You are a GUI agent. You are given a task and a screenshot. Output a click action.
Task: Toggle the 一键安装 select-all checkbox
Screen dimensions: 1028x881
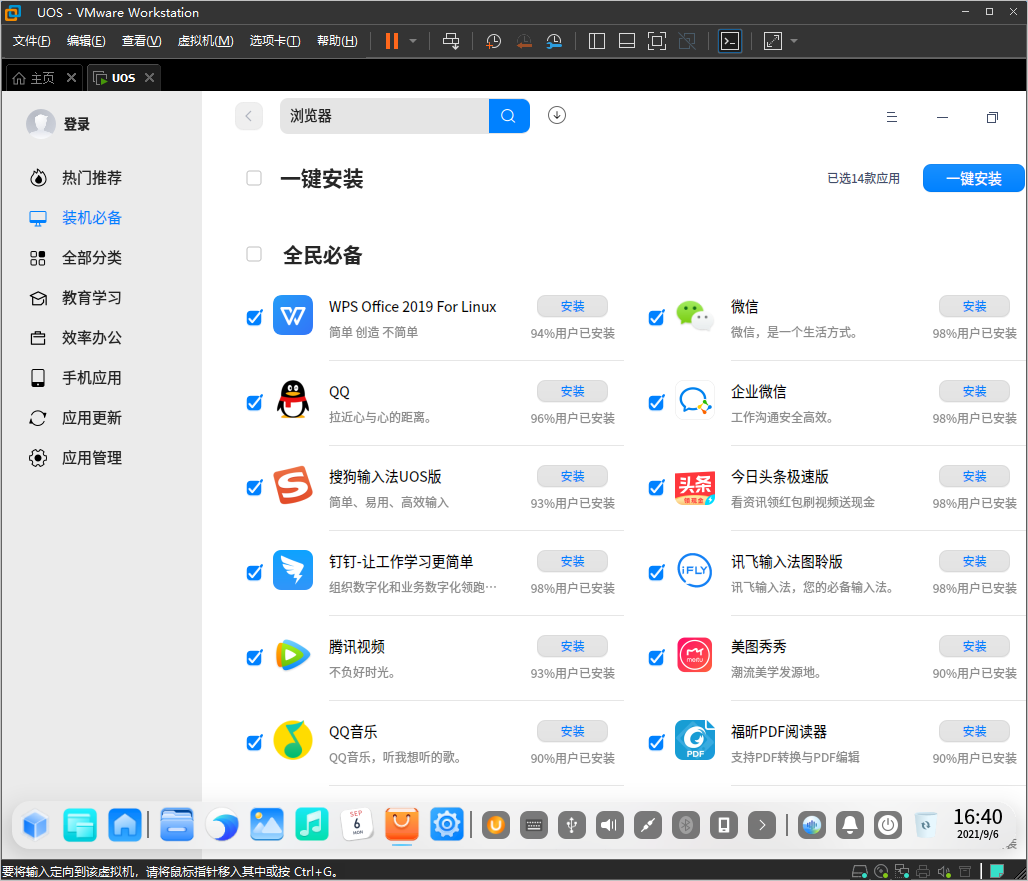pos(254,178)
